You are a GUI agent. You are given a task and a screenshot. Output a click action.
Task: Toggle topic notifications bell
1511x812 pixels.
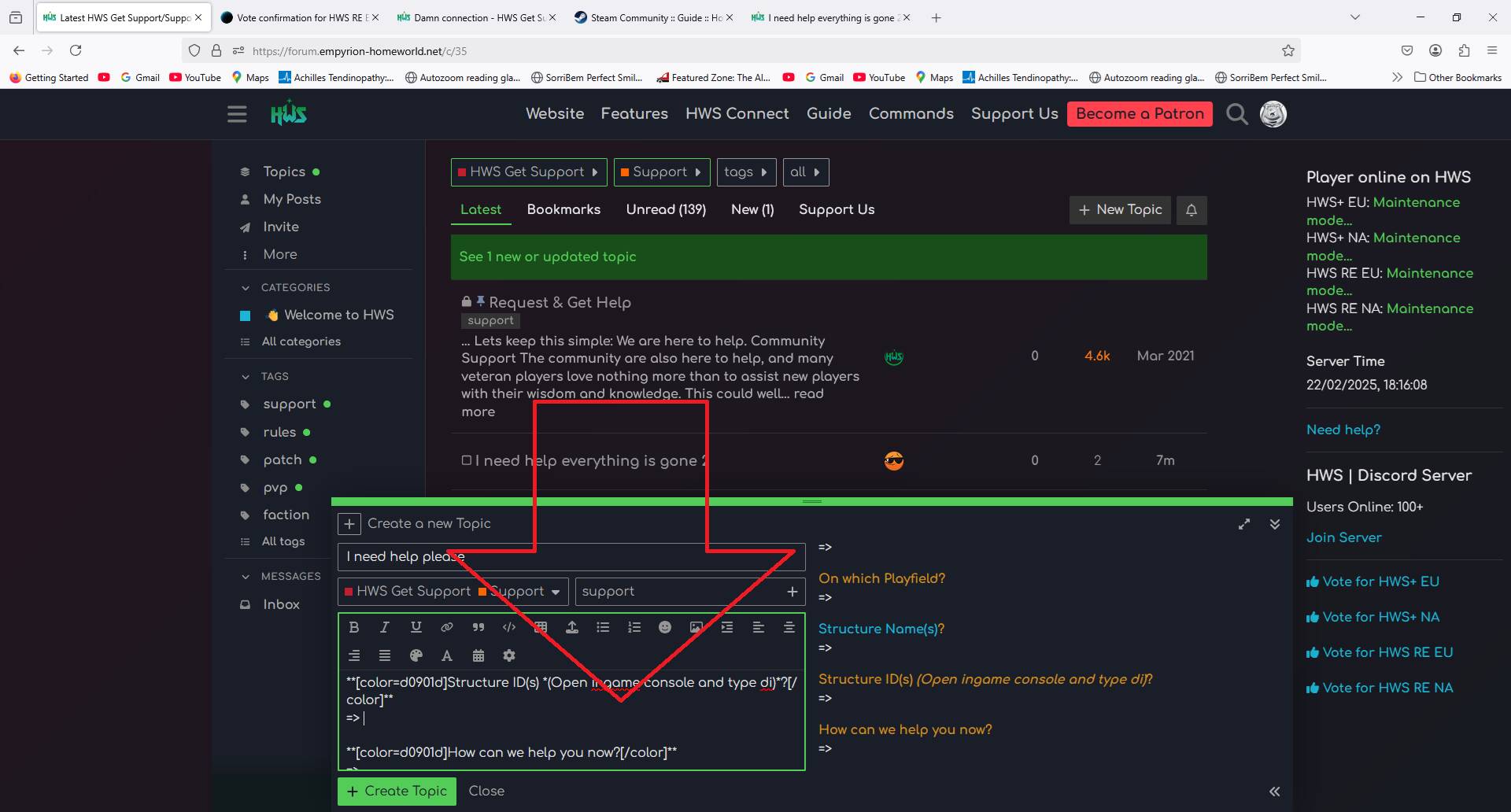tap(1191, 210)
